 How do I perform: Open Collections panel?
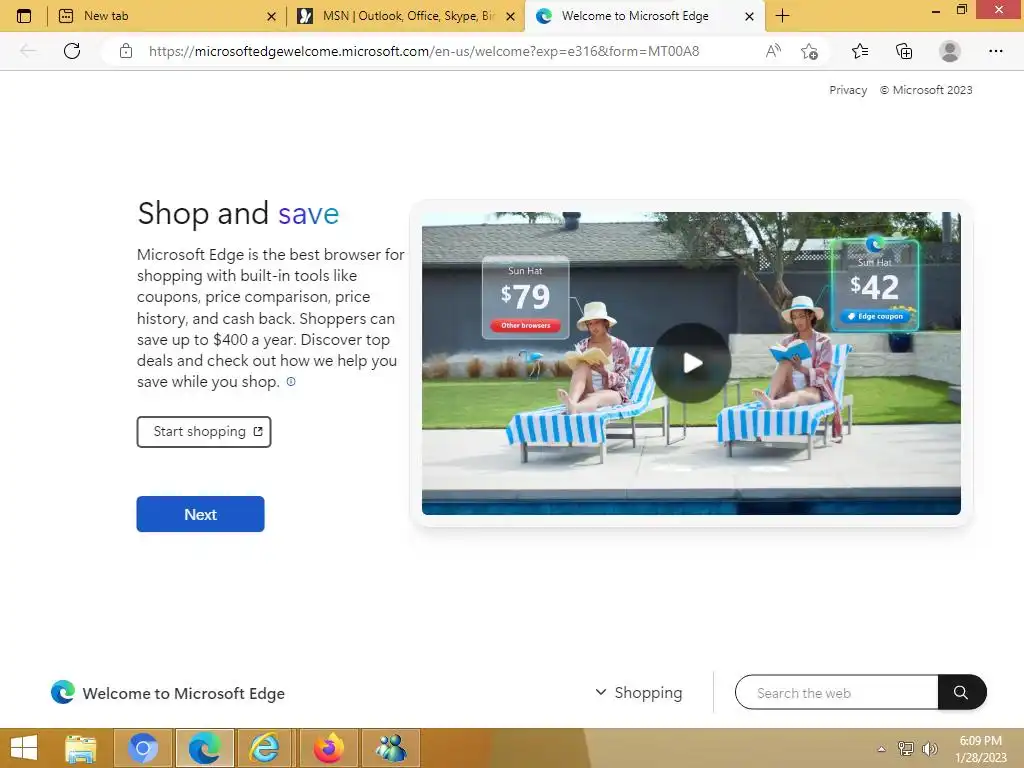(904, 51)
